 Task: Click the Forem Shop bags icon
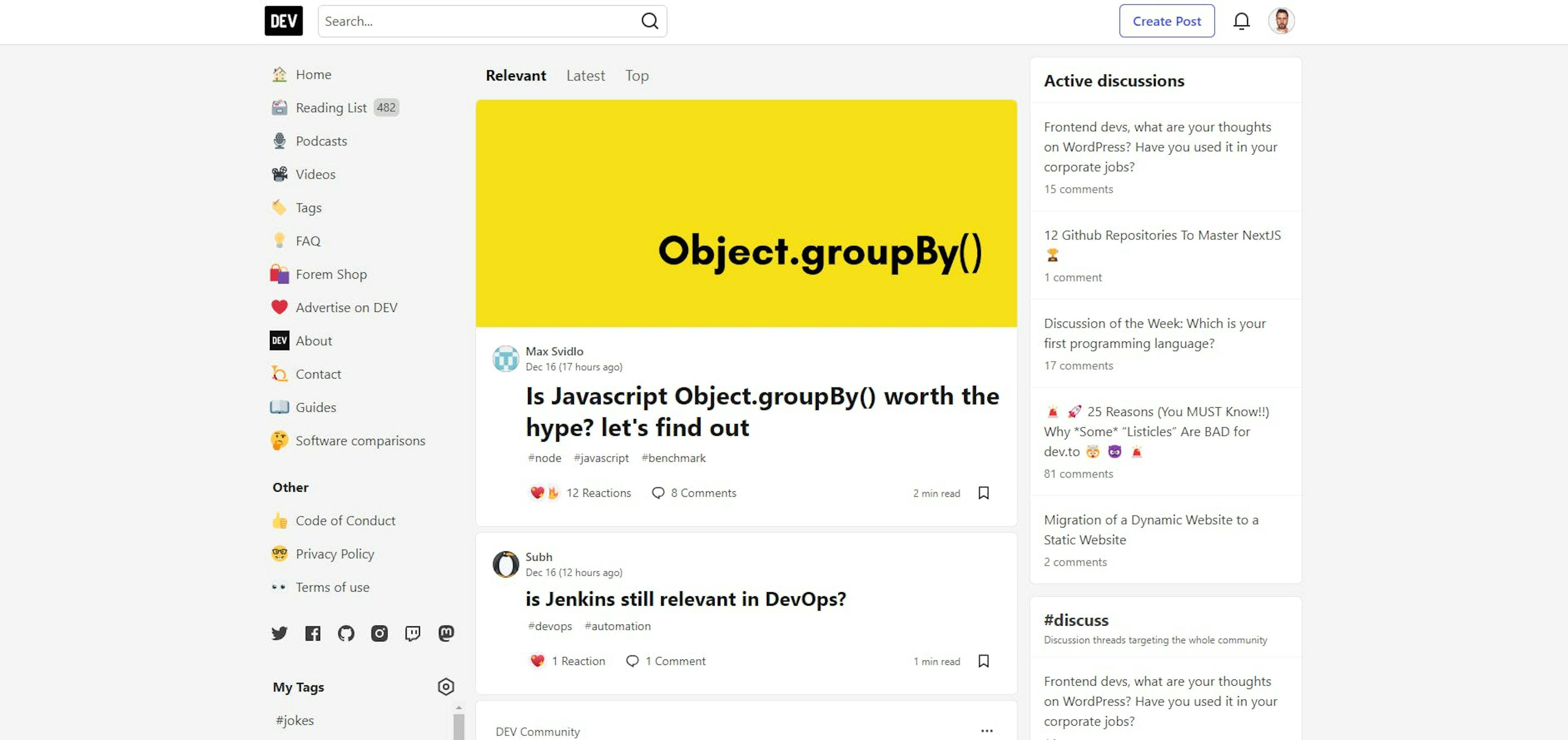(x=279, y=274)
